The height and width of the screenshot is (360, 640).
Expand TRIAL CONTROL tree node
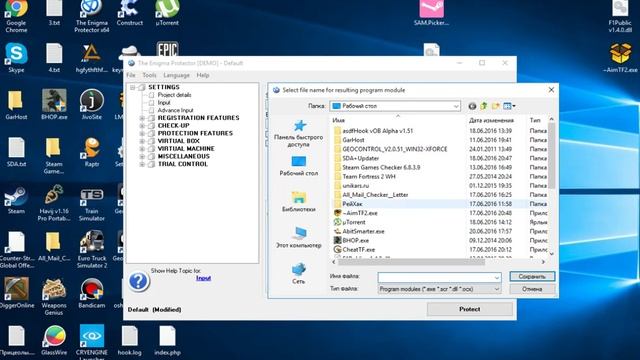pos(142,164)
